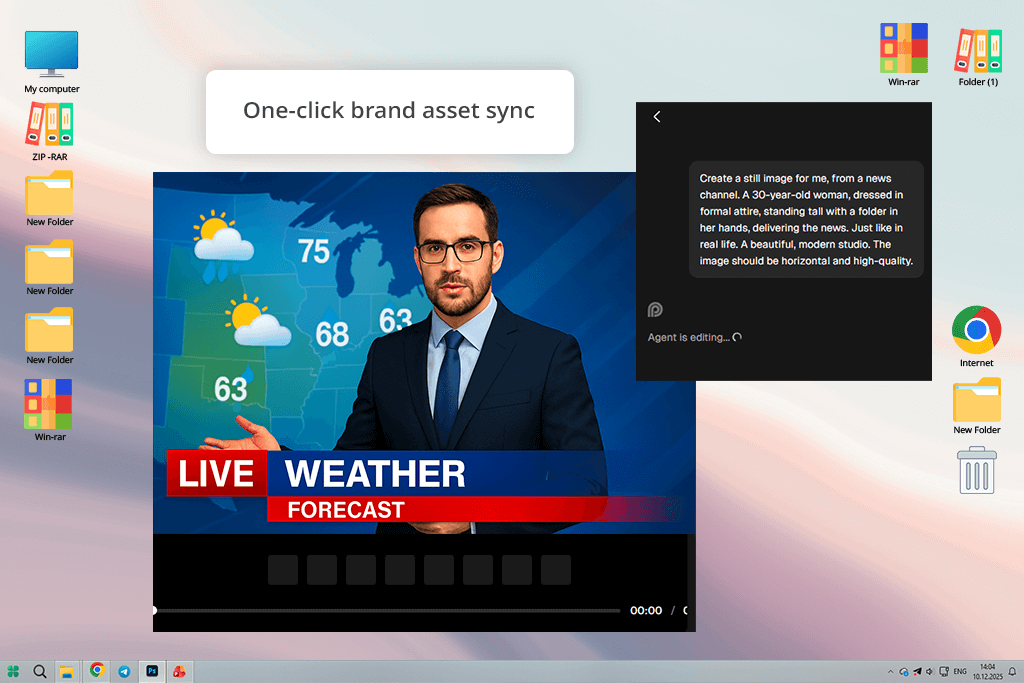Click the cloud sync icon in system tray

[x=904, y=672]
